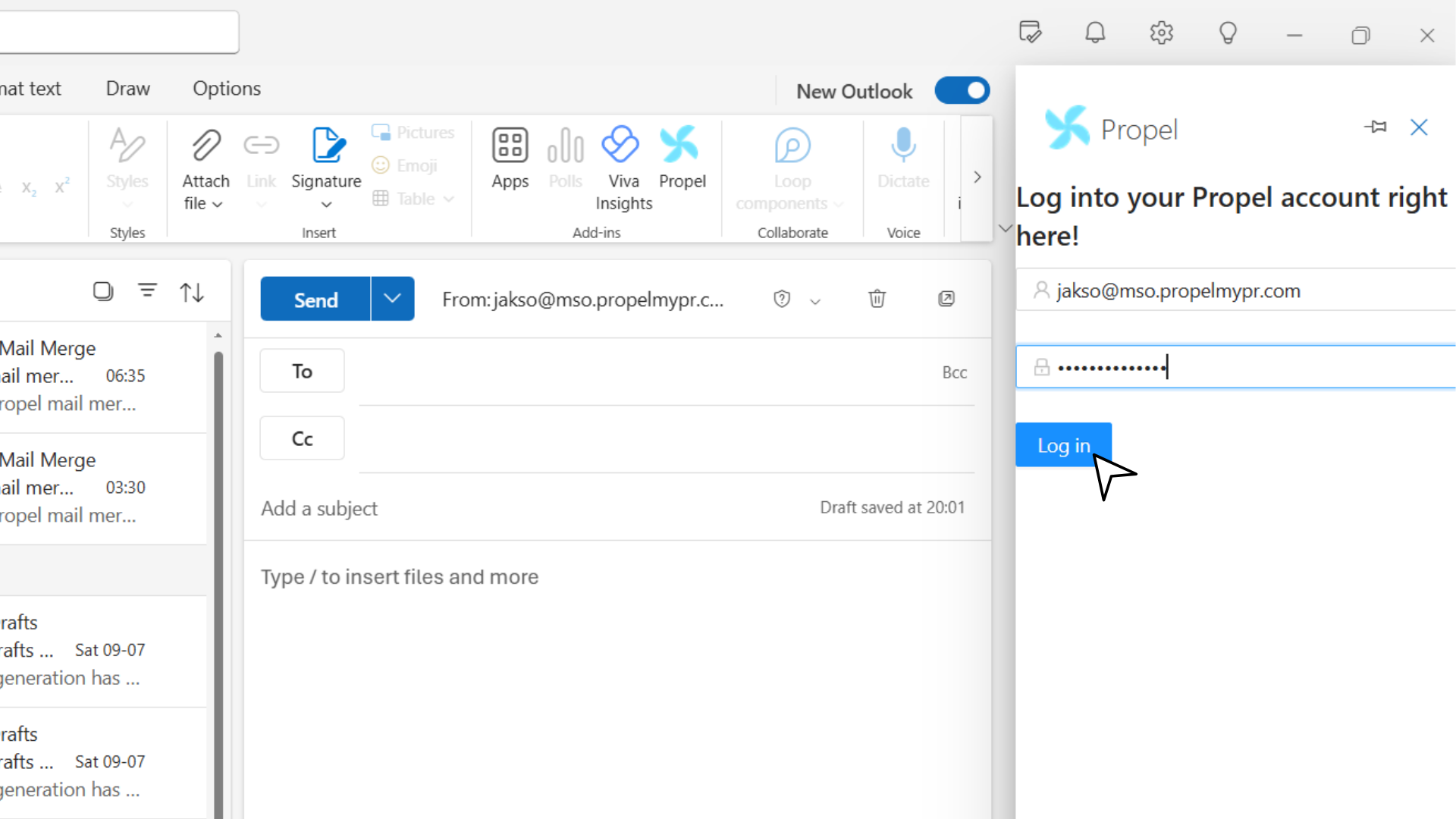The height and width of the screenshot is (819, 1456).
Task: Open Outlook settings gear
Action: pos(1161,33)
